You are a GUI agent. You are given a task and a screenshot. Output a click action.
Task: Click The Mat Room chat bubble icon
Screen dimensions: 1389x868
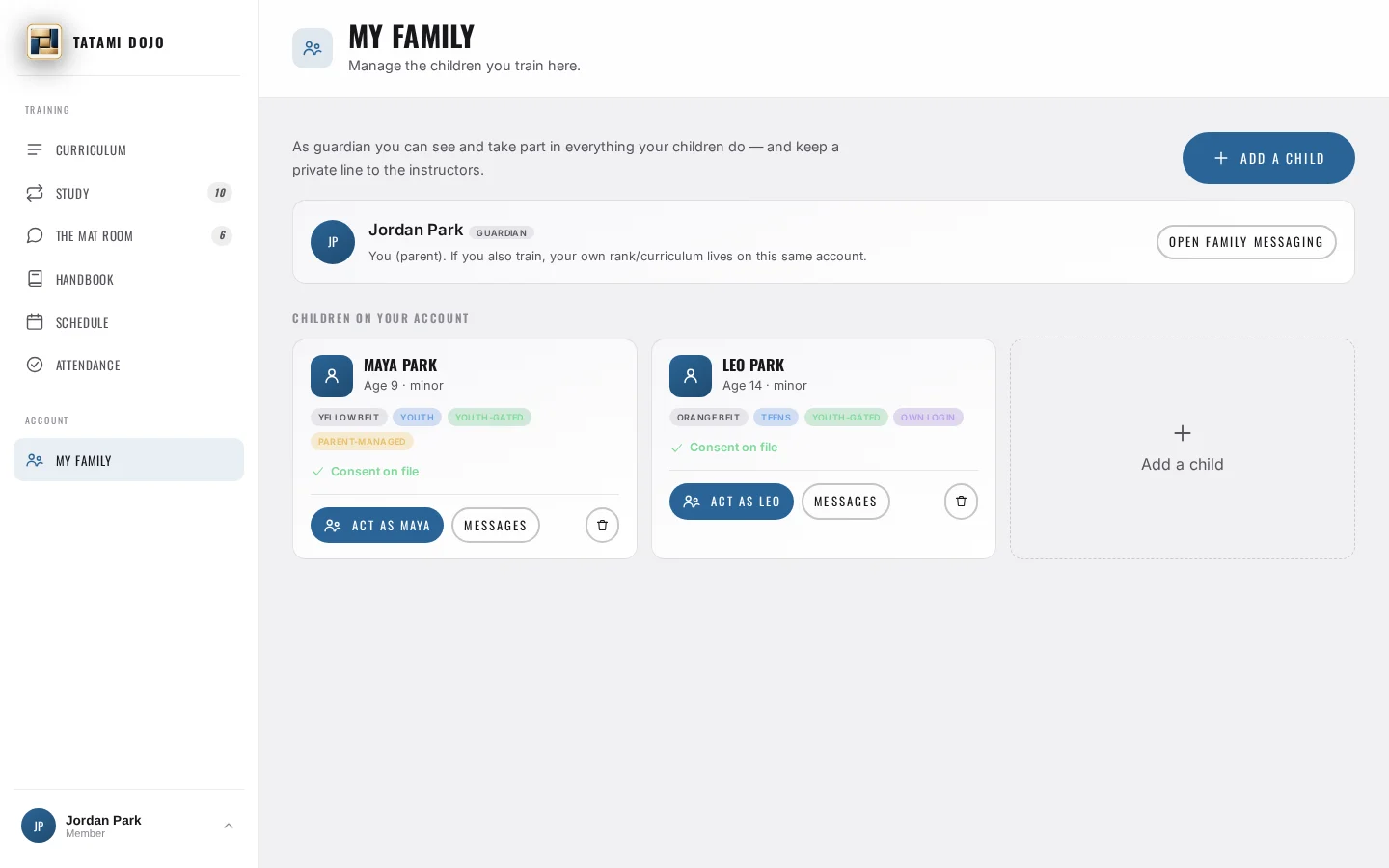[x=35, y=235]
